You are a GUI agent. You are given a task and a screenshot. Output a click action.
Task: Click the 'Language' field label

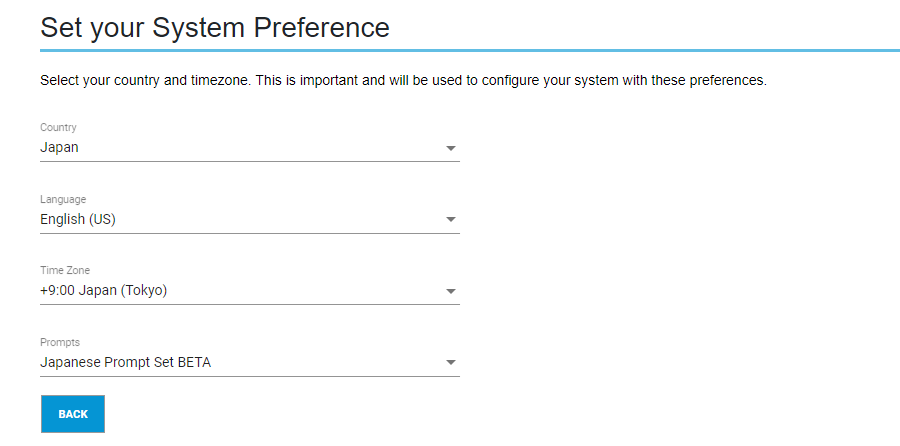(x=63, y=200)
